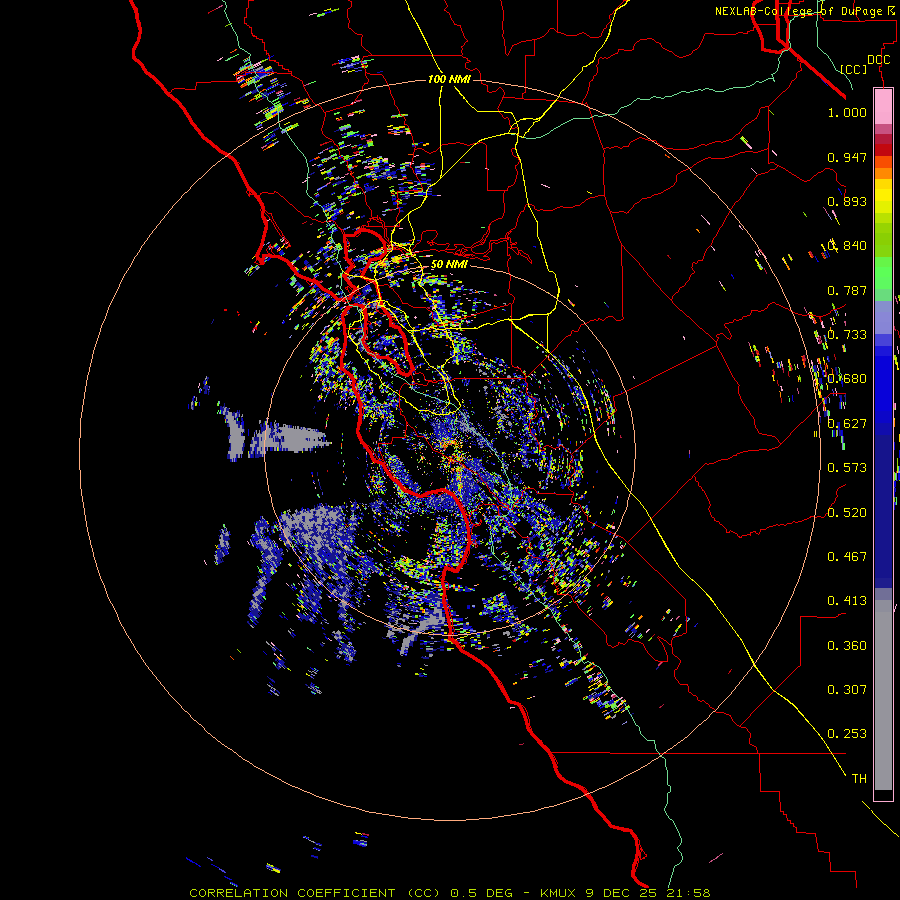Click the KMUX radar site identifier
The height and width of the screenshot is (900, 900).
coord(558,893)
